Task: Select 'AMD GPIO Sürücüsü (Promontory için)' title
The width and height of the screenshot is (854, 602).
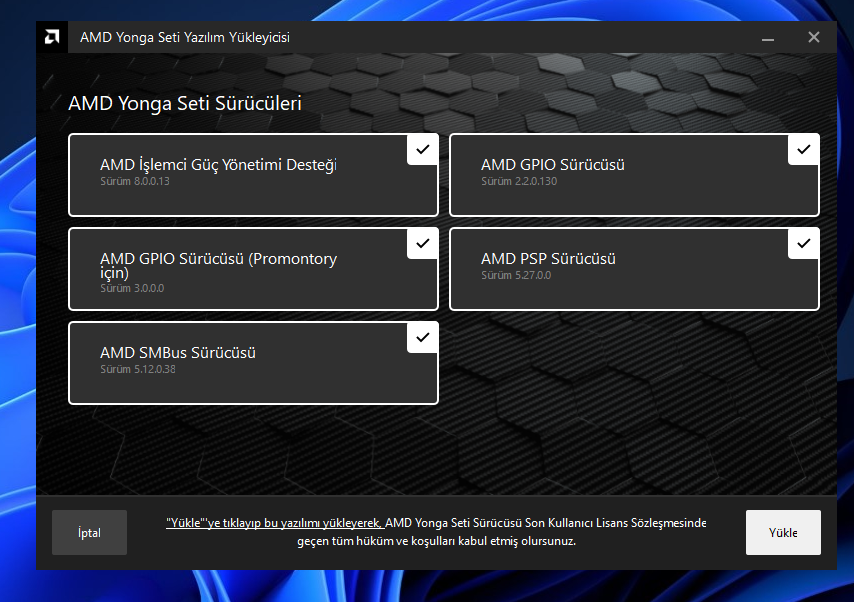Action: pyautogui.click(x=218, y=265)
